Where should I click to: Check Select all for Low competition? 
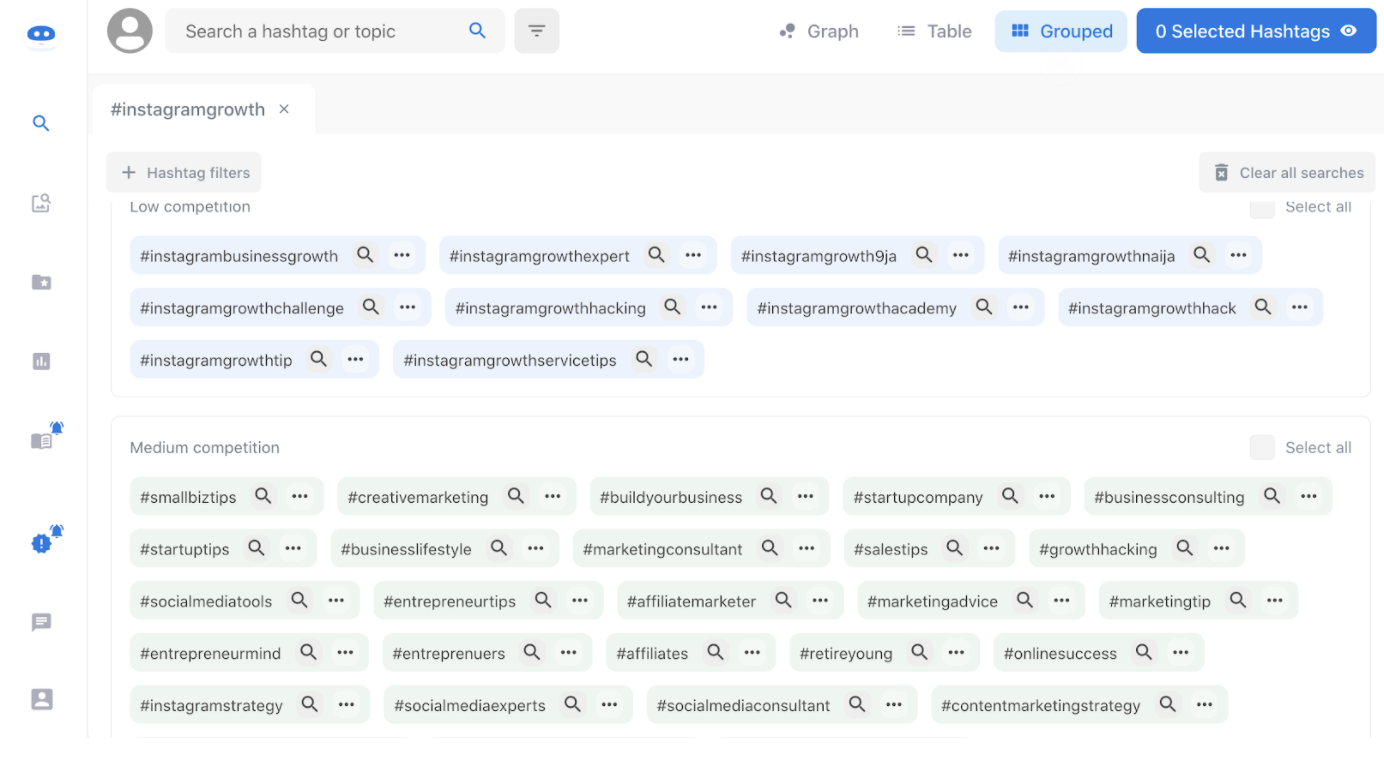pos(1262,207)
